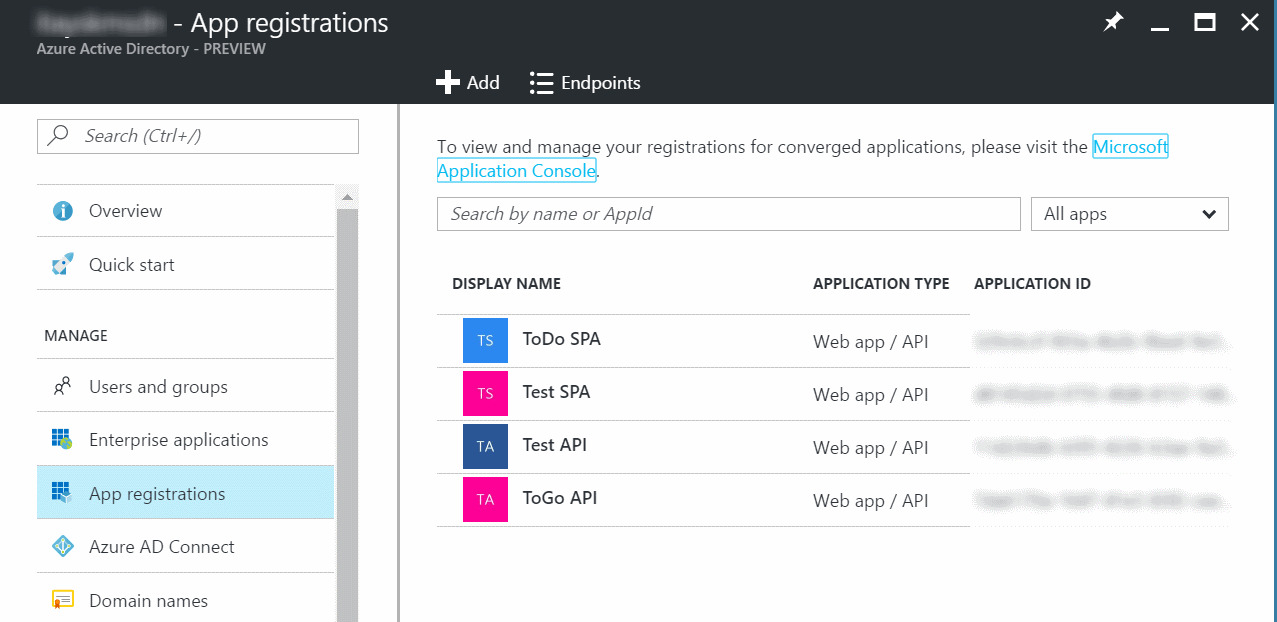Open Enterprise applications menu item
This screenshot has height=622, width=1277.
[185, 439]
